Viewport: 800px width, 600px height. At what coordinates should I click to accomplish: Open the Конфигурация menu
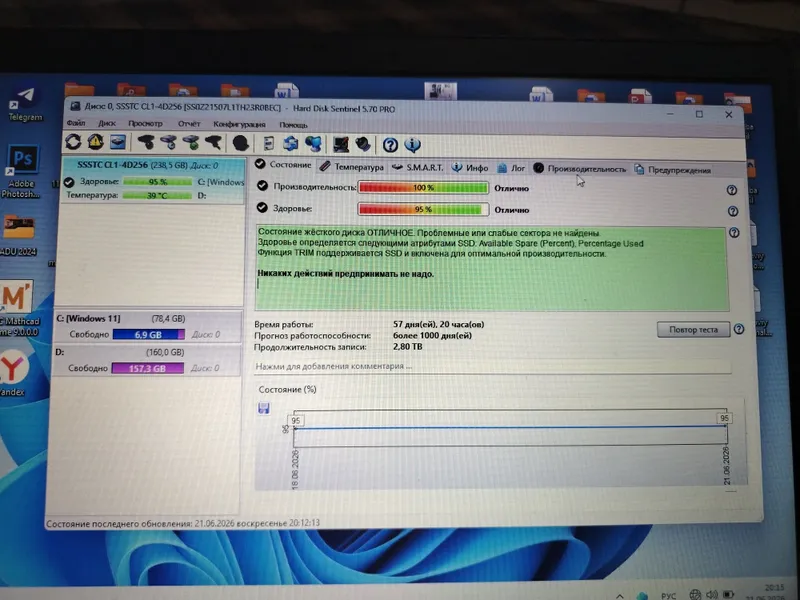pos(239,124)
